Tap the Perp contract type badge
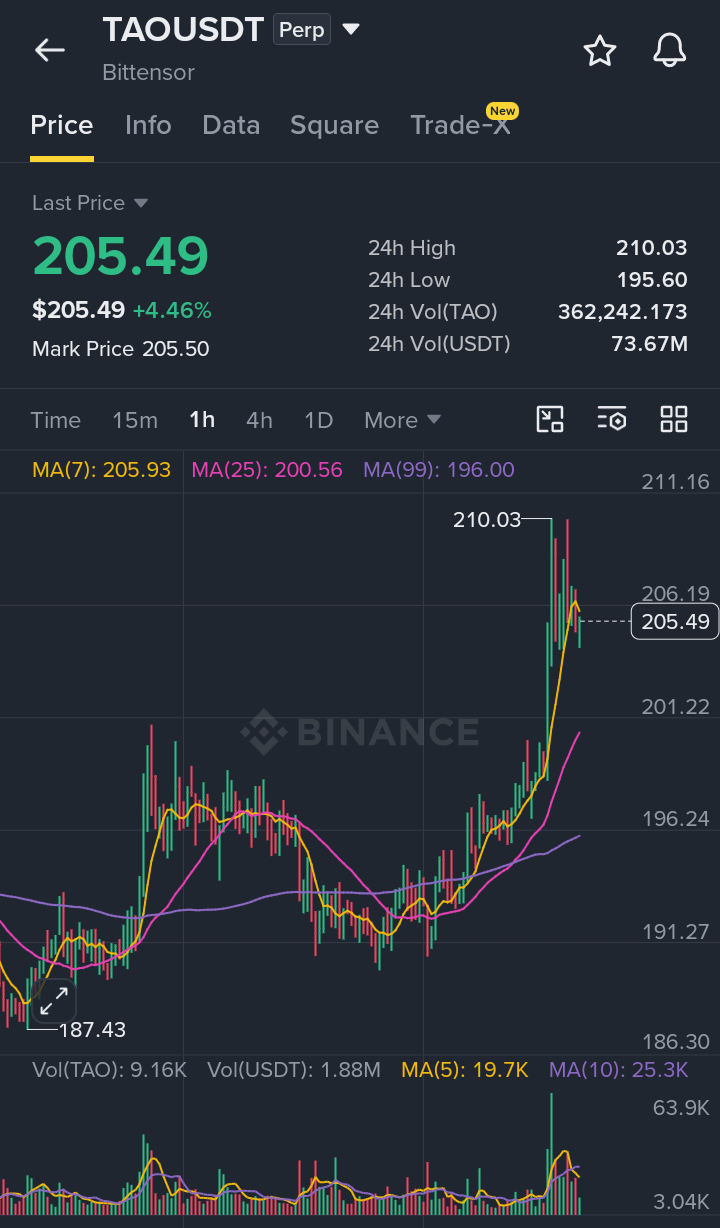 click(x=302, y=30)
